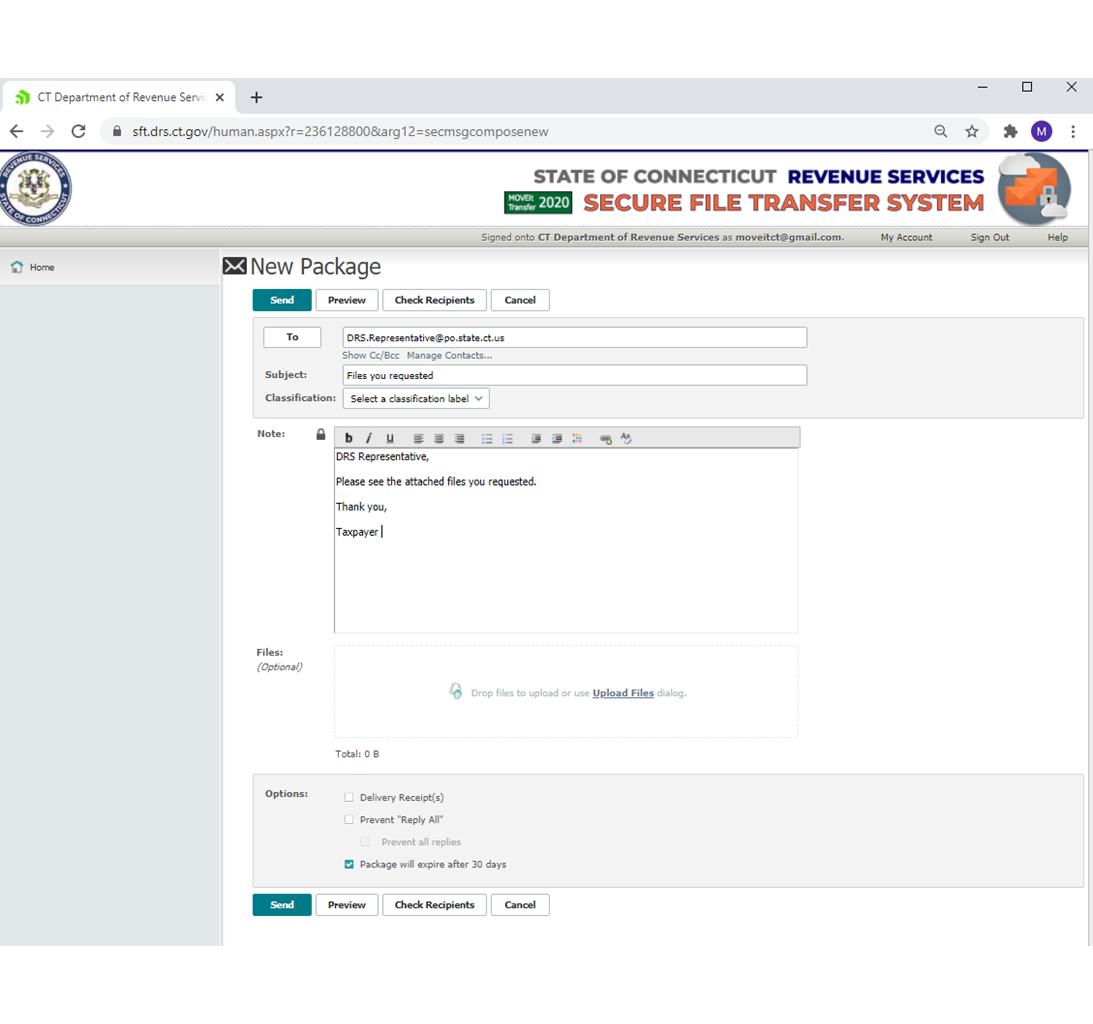Insert a numbered list in the note
The width and height of the screenshot is (1093, 1024).
pyautogui.click(x=508, y=439)
